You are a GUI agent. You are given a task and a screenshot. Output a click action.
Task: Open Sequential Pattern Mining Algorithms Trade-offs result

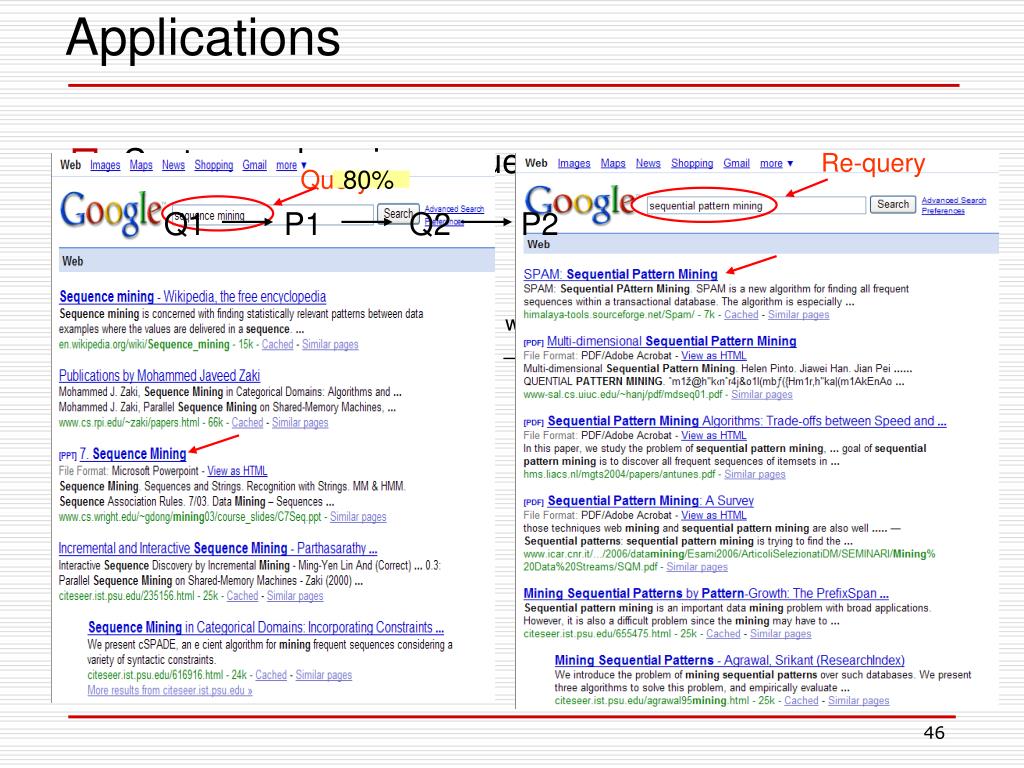pyautogui.click(x=747, y=421)
